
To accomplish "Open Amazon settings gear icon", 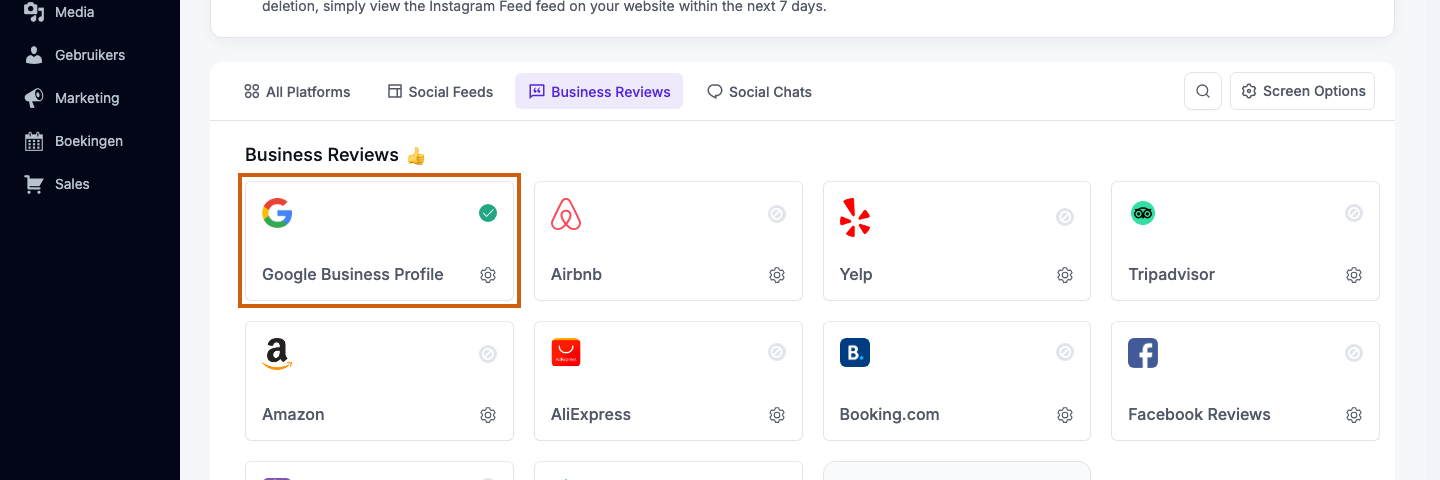I will click(x=488, y=415).
